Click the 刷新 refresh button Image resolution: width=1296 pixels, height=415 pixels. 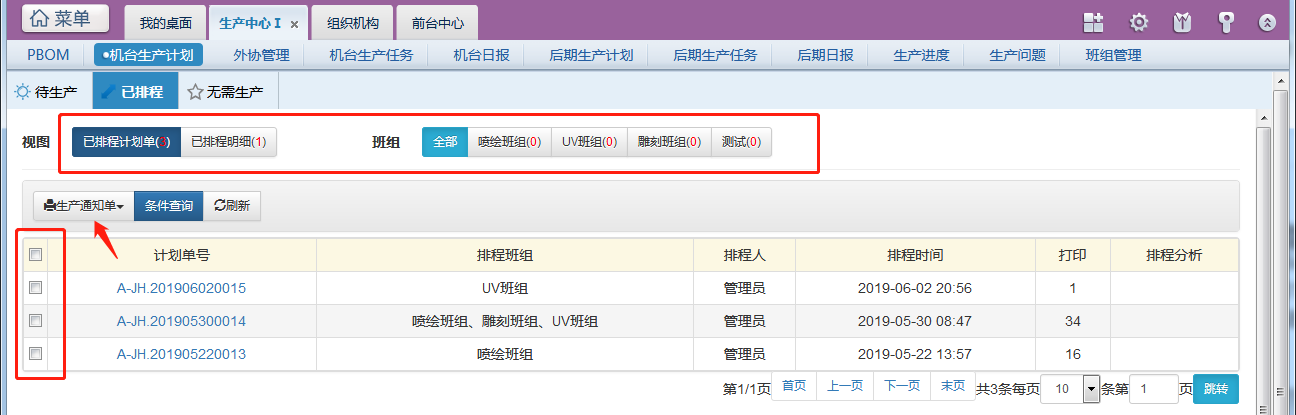click(233, 206)
